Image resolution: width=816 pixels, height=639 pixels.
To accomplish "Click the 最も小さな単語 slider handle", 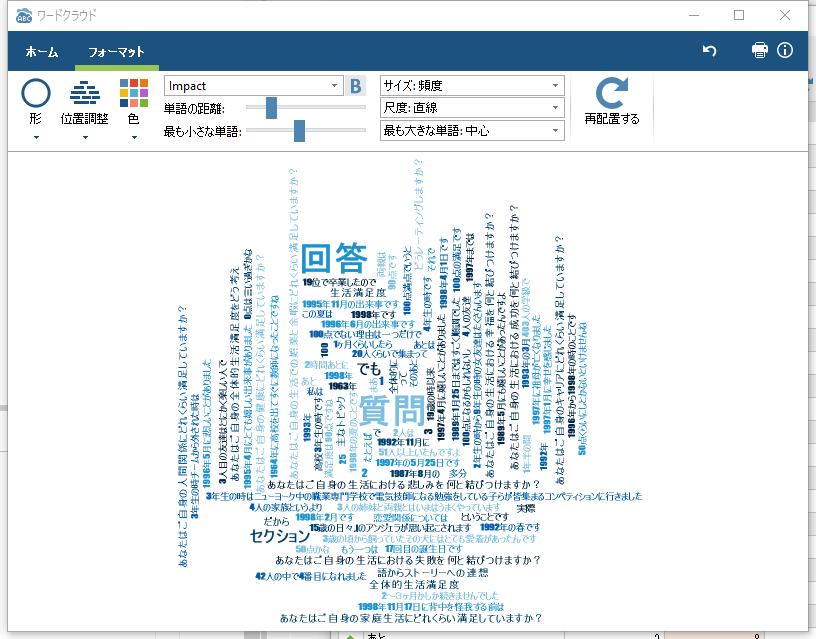I will [299, 130].
